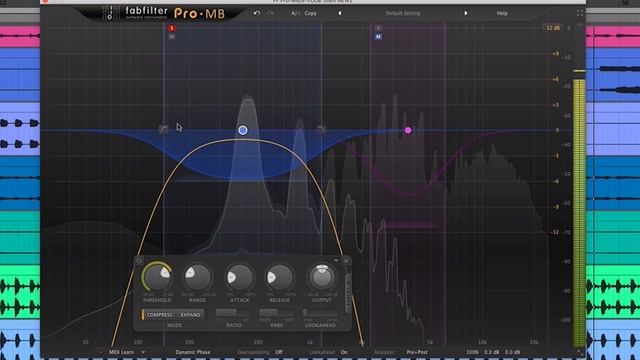Go to the previous preset arrow
640x360 pixels.
coord(340,13)
